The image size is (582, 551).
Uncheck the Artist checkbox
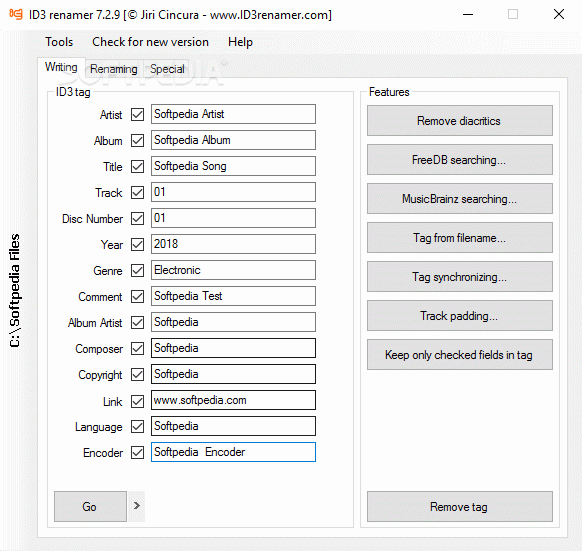click(137, 114)
